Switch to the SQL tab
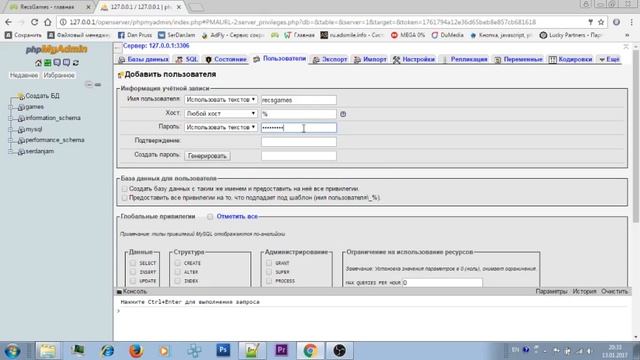Viewport: 640px width, 360px height. tap(187, 60)
